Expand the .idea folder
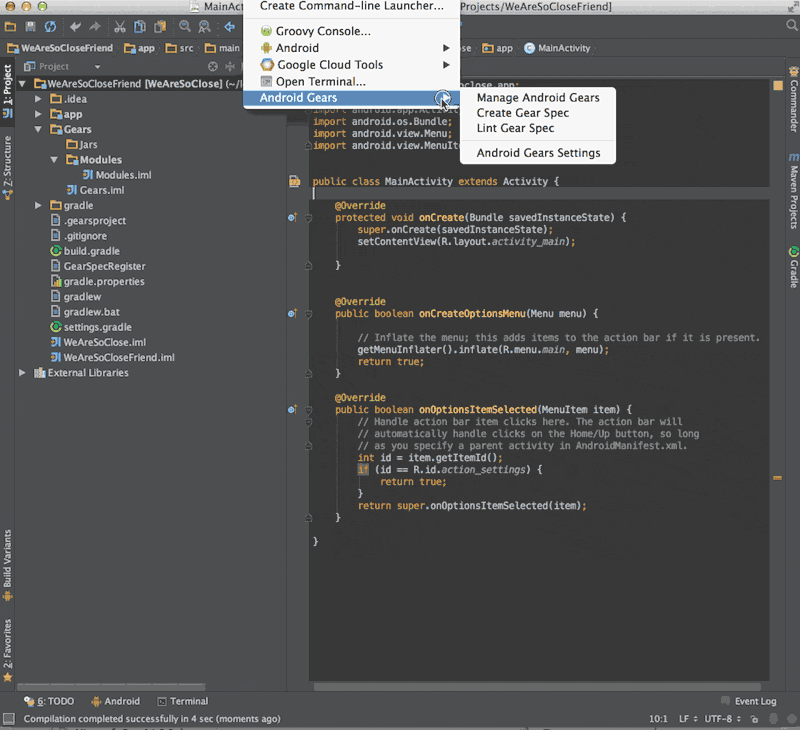This screenshot has height=730, width=800. [38, 98]
